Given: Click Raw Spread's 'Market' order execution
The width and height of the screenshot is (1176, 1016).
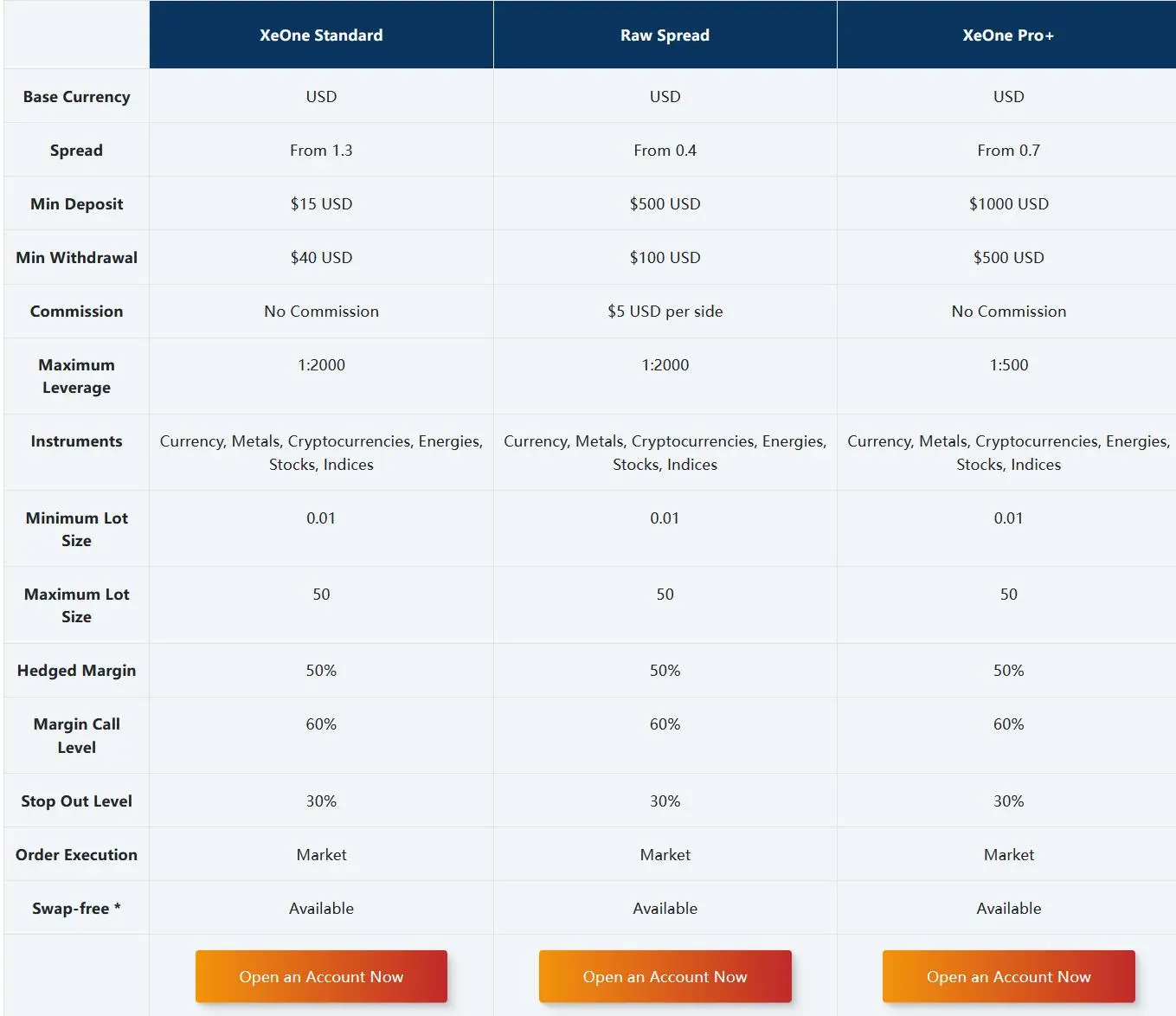Looking at the screenshot, I should click(665, 855).
